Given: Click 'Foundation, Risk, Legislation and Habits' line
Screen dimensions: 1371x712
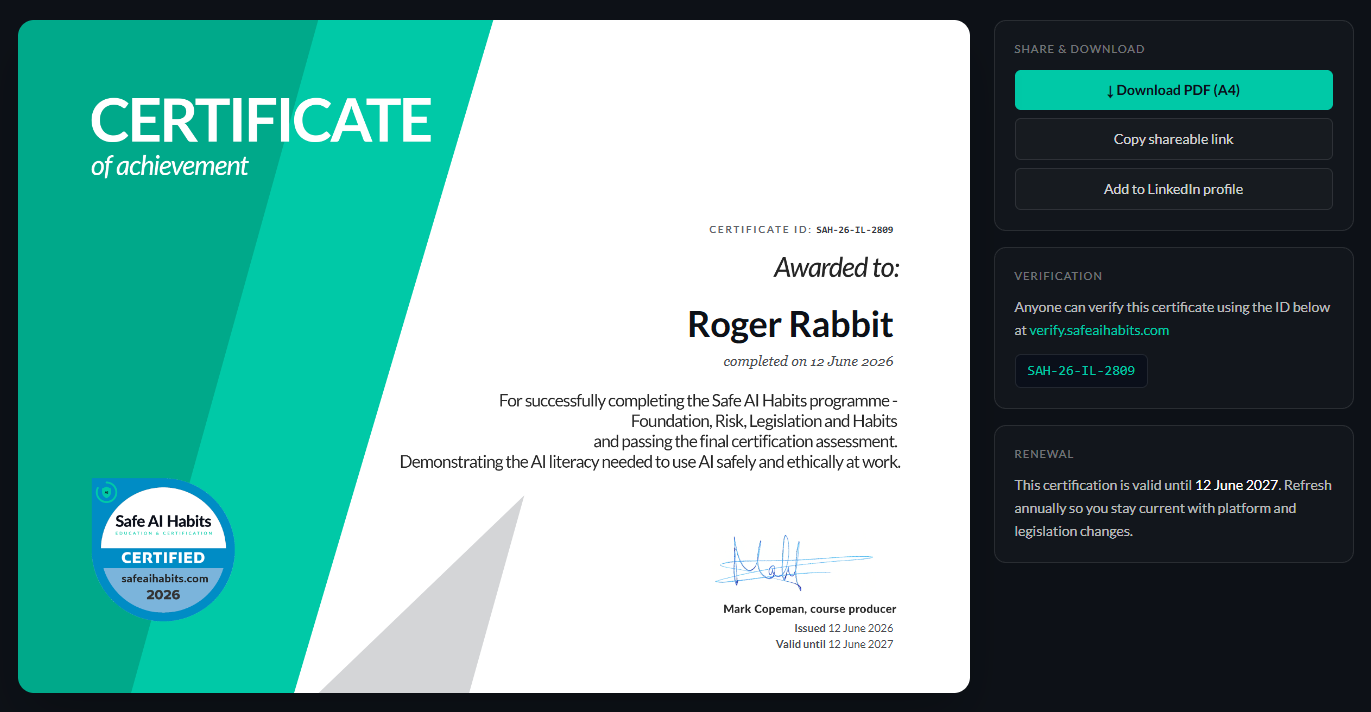Looking at the screenshot, I should pyautogui.click(x=763, y=421).
